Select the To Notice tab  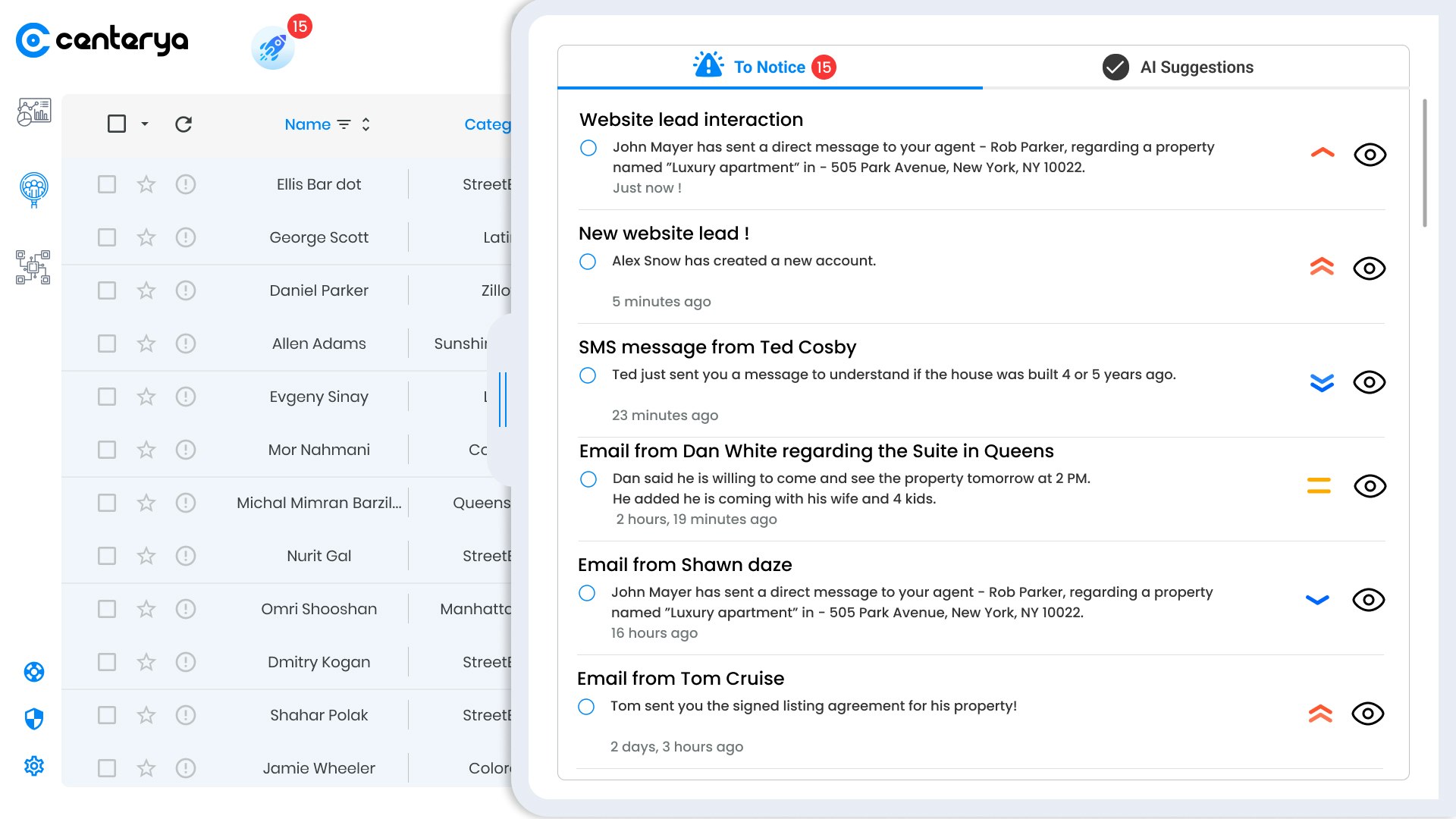pos(768,67)
